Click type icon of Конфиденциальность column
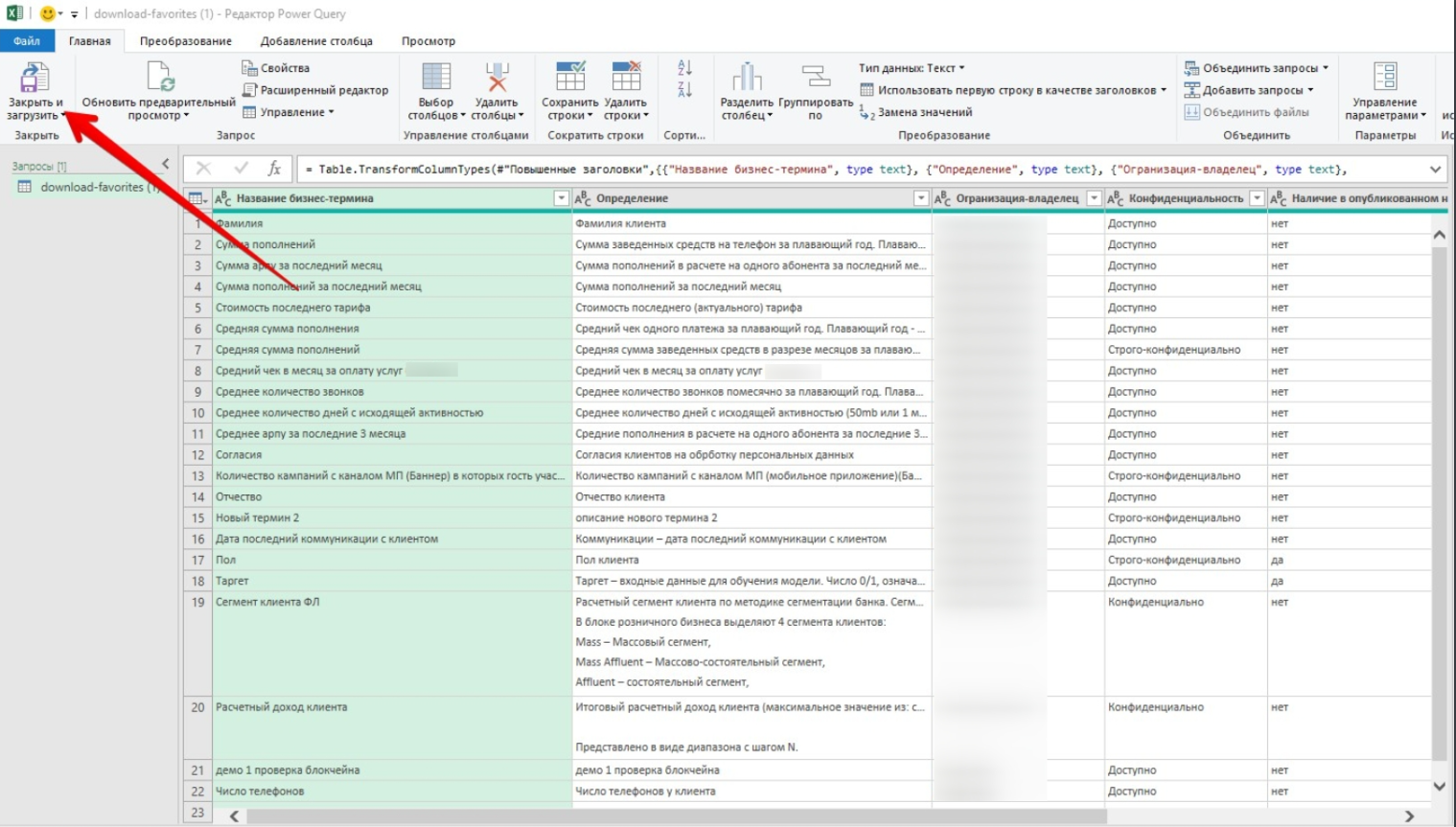 pyautogui.click(x=1116, y=198)
